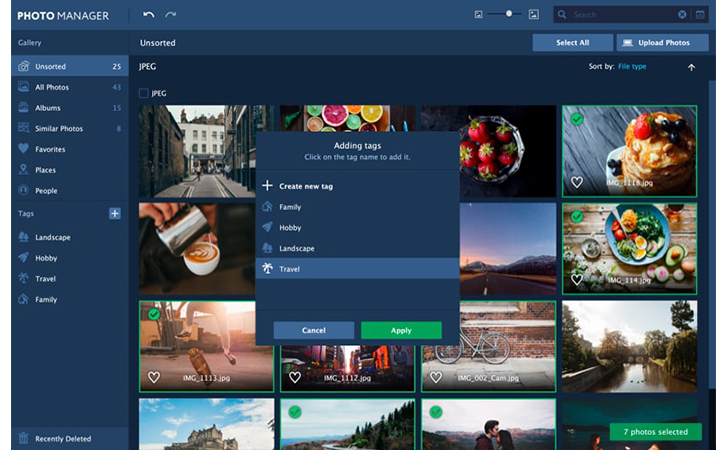Deselect the pancakes photo checkmark
Viewport: 728px width, 450px height.
tap(577, 119)
